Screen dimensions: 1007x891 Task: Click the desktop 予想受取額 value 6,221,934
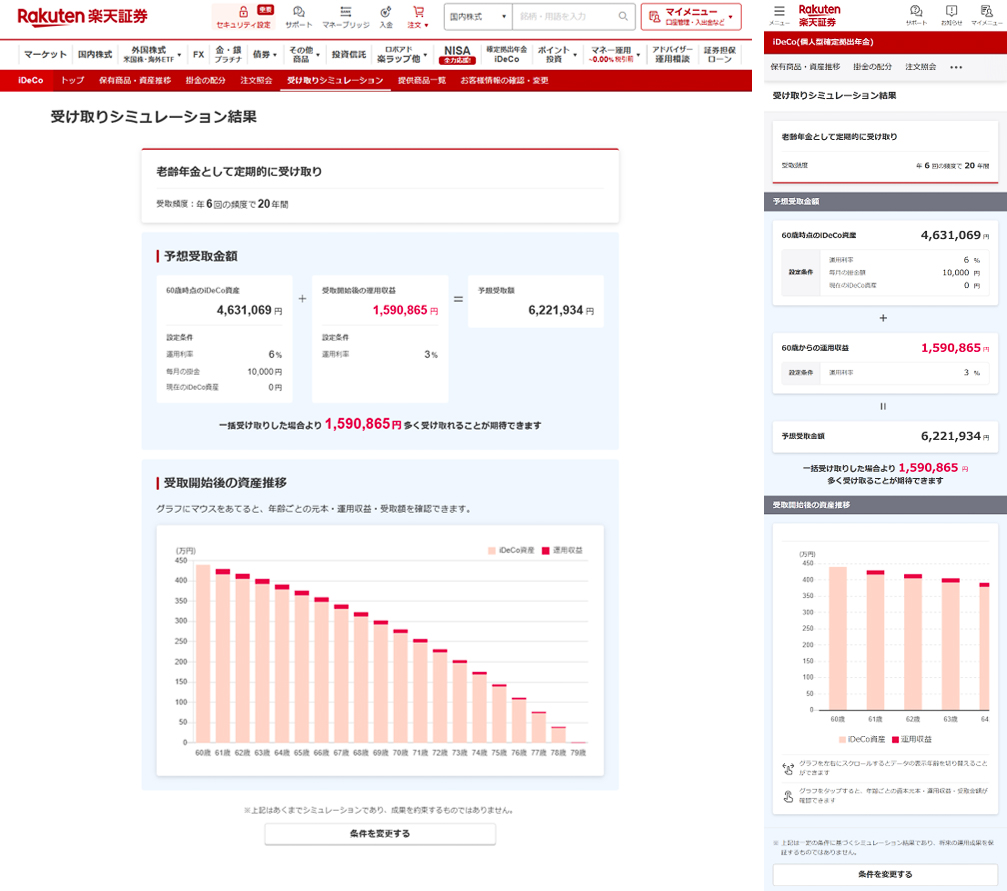tap(556, 310)
